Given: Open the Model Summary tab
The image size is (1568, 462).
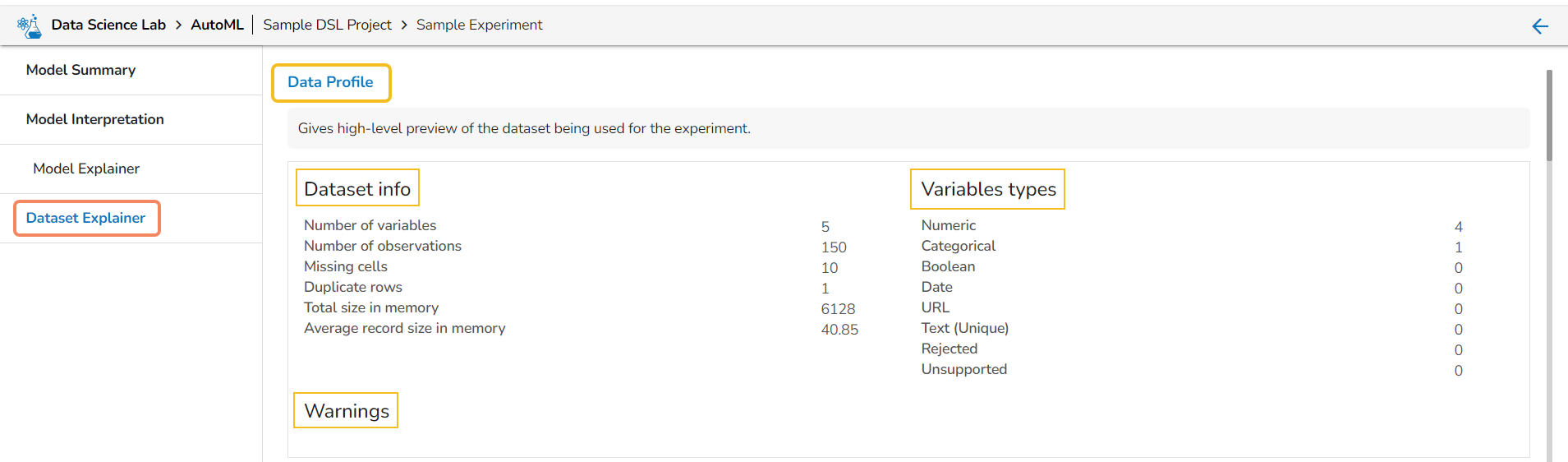Looking at the screenshot, I should [80, 70].
